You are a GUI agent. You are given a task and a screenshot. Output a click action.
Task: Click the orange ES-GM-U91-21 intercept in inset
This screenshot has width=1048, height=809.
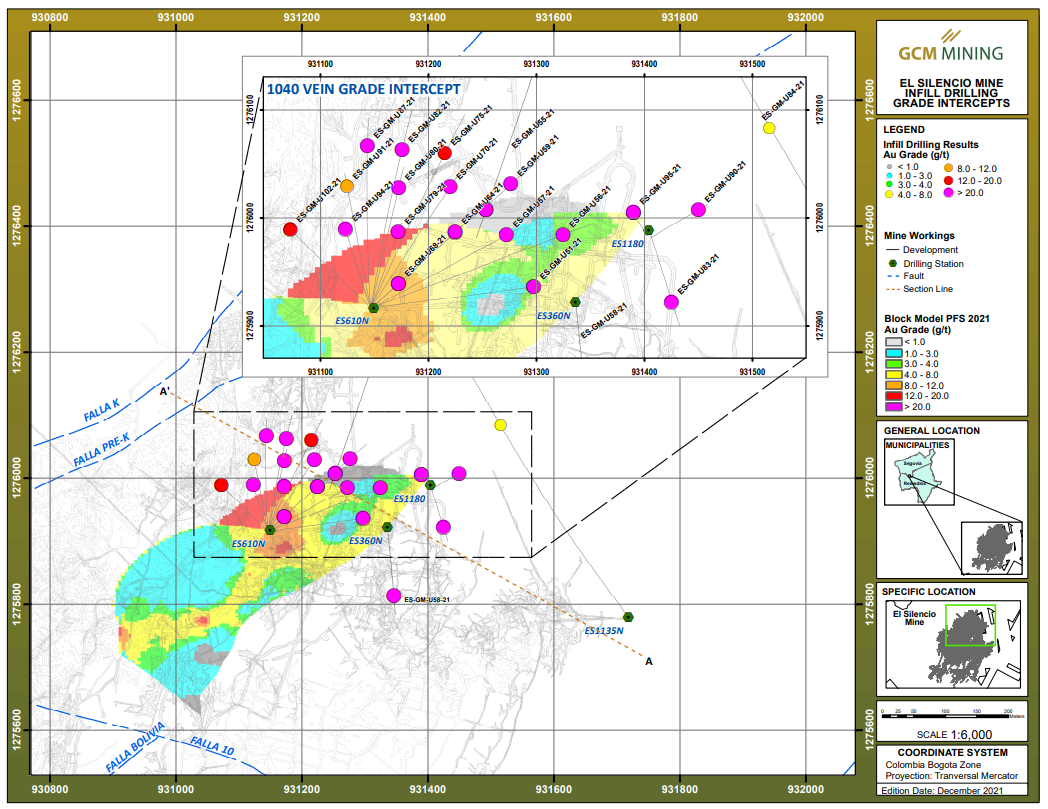[x=347, y=186]
